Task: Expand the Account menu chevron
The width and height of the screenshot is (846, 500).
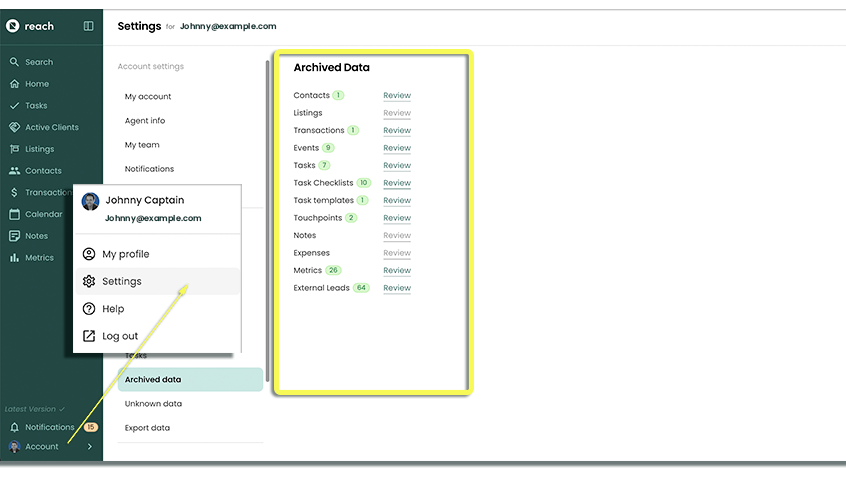Action: (x=90, y=447)
